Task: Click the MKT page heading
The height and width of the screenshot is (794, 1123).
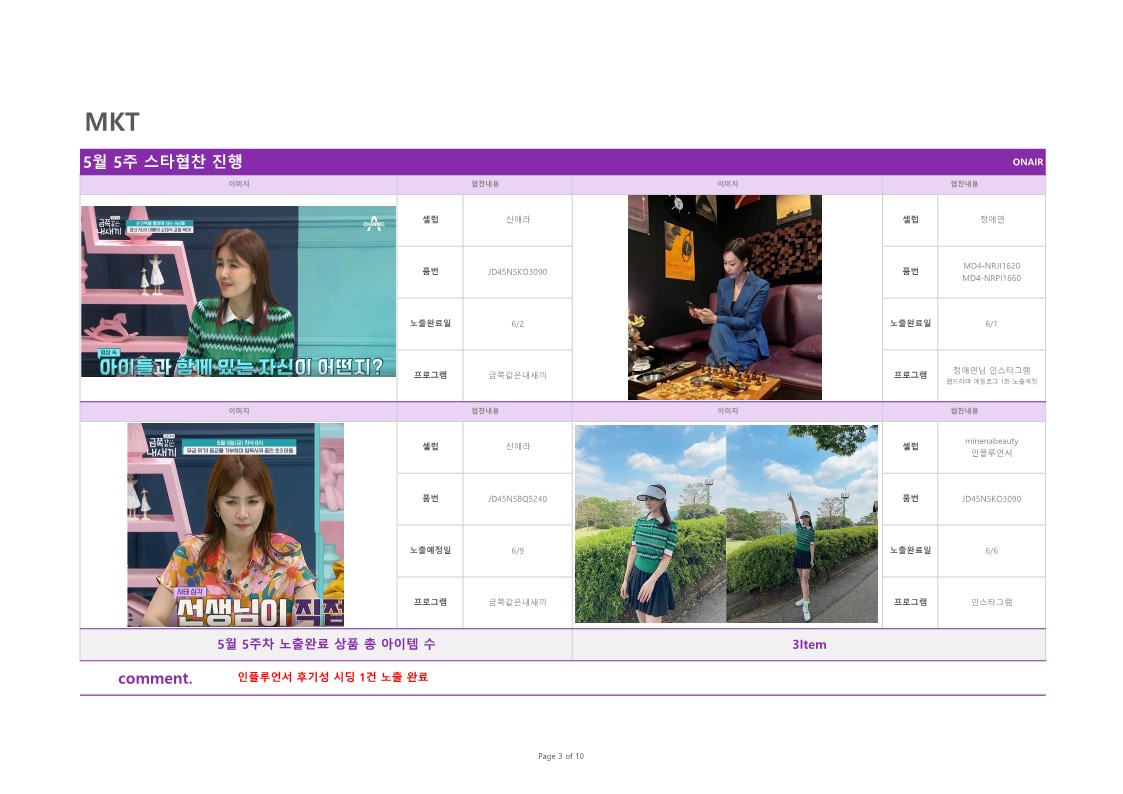Action: pyautogui.click(x=112, y=122)
